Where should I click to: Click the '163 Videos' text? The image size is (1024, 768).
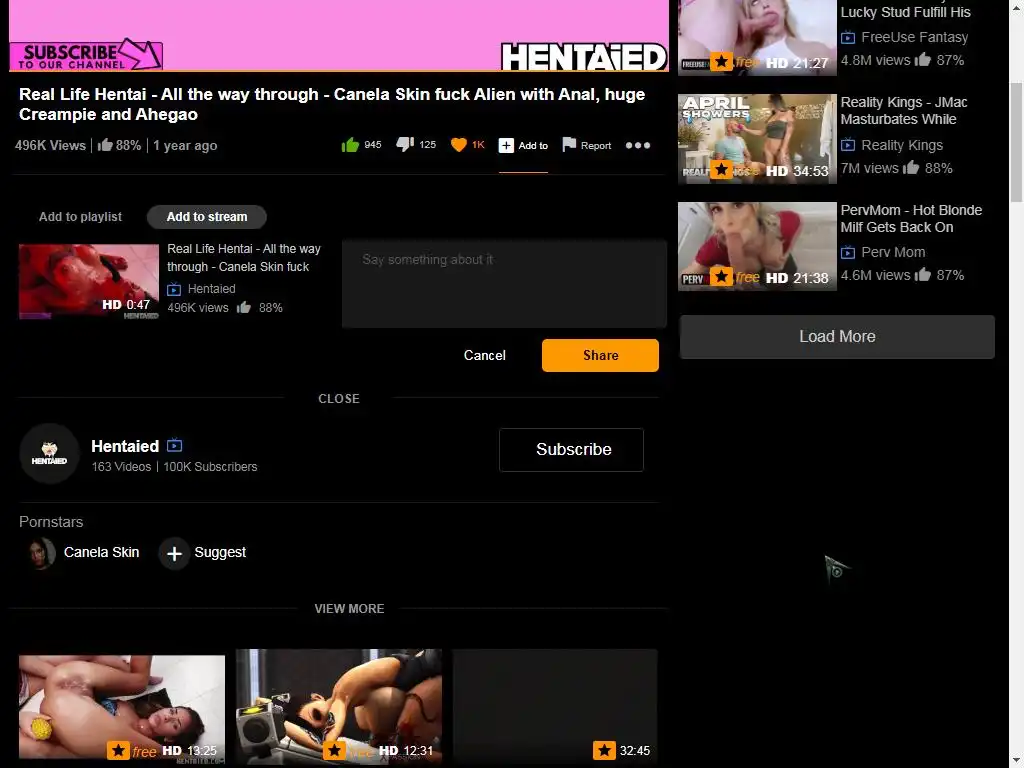[121, 467]
